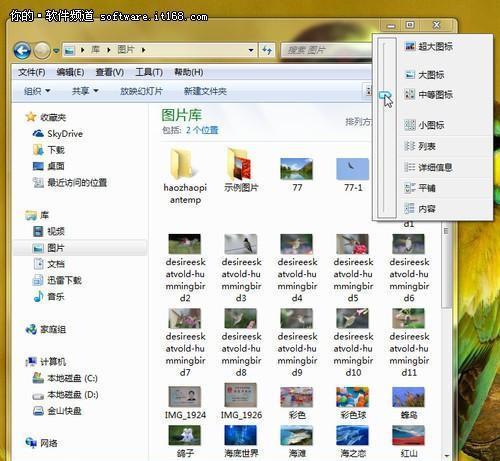Click slider track near 超大图标 level
Image resolution: width=500 pixels, height=461 pixels.
click(x=384, y=46)
